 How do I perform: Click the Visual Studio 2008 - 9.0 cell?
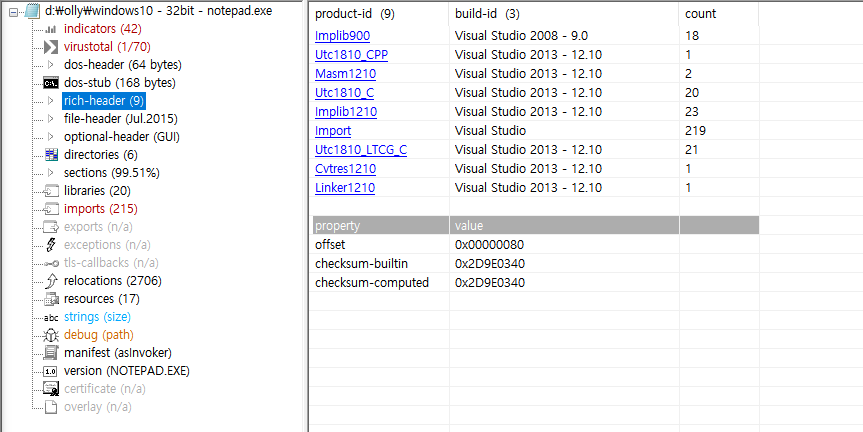coord(521,36)
